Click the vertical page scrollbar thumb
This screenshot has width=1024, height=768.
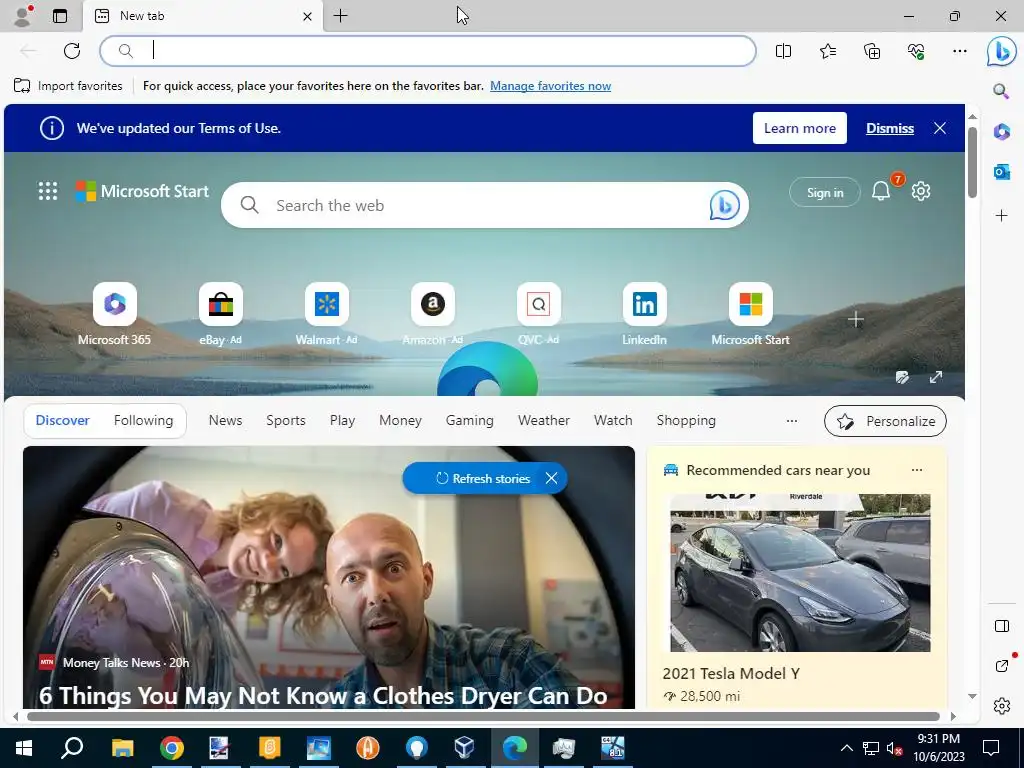[x=972, y=163]
